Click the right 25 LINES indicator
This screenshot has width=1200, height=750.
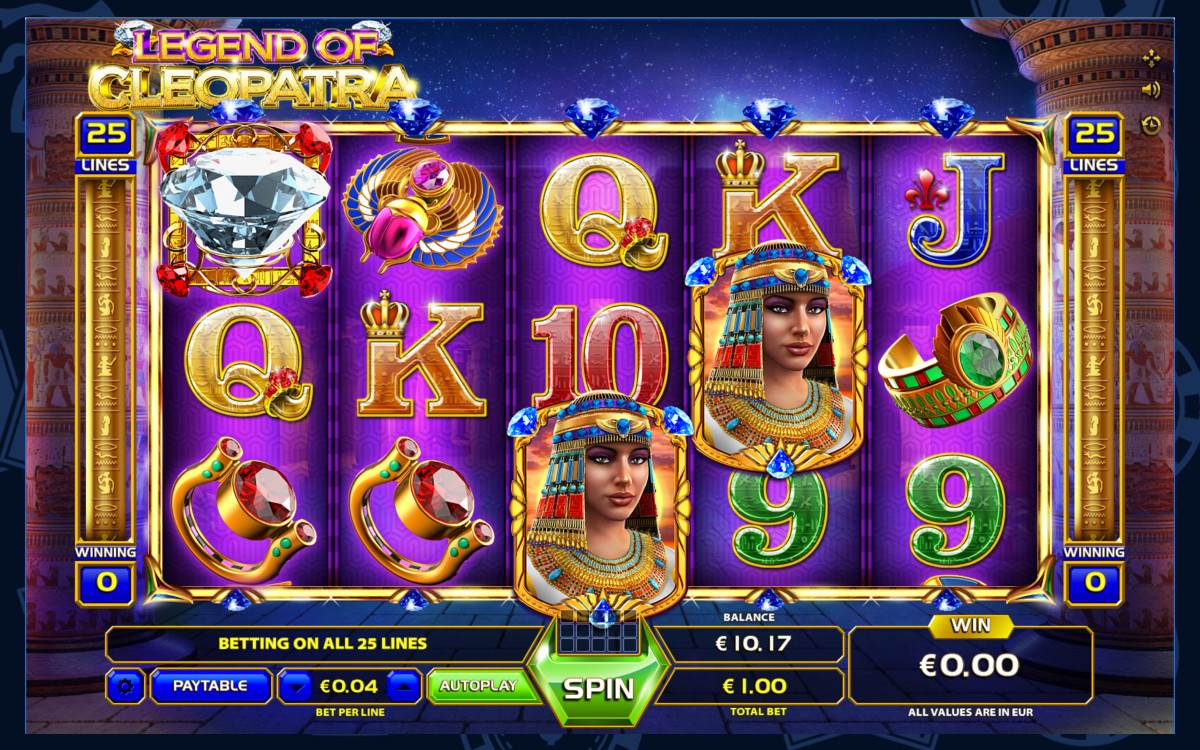(x=1094, y=144)
